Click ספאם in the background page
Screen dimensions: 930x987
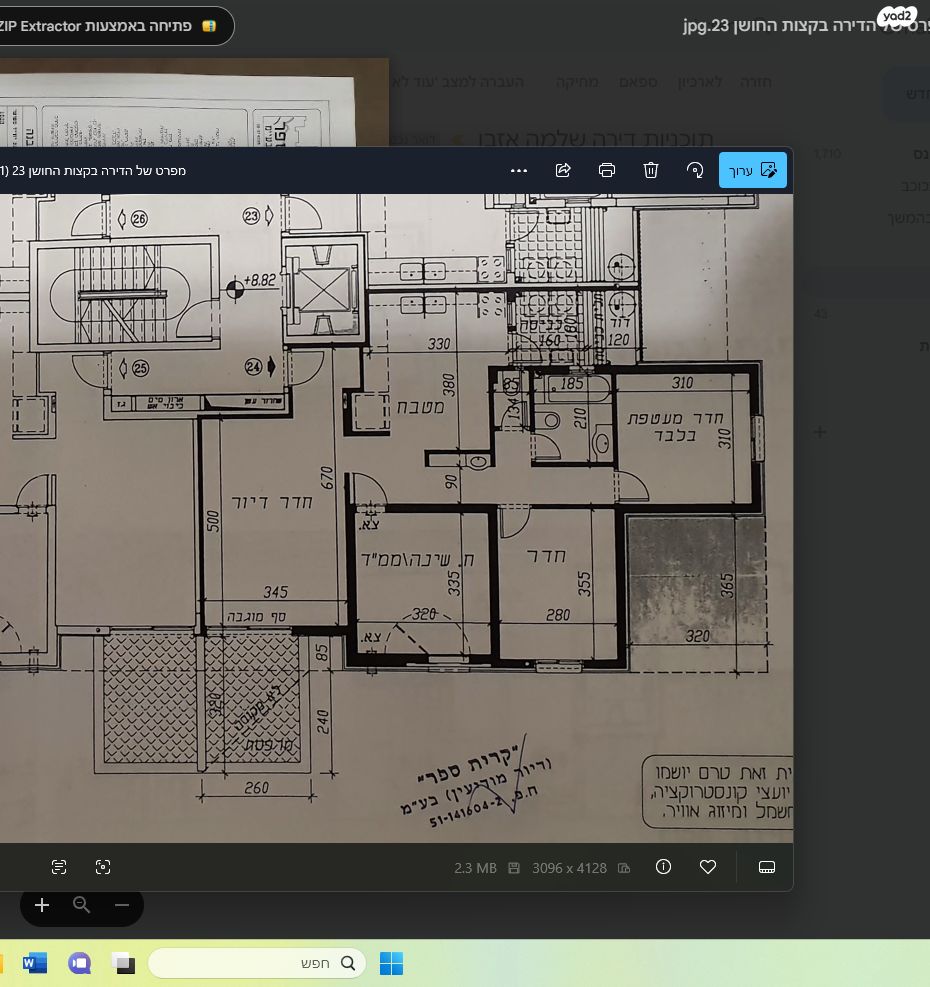tap(638, 82)
